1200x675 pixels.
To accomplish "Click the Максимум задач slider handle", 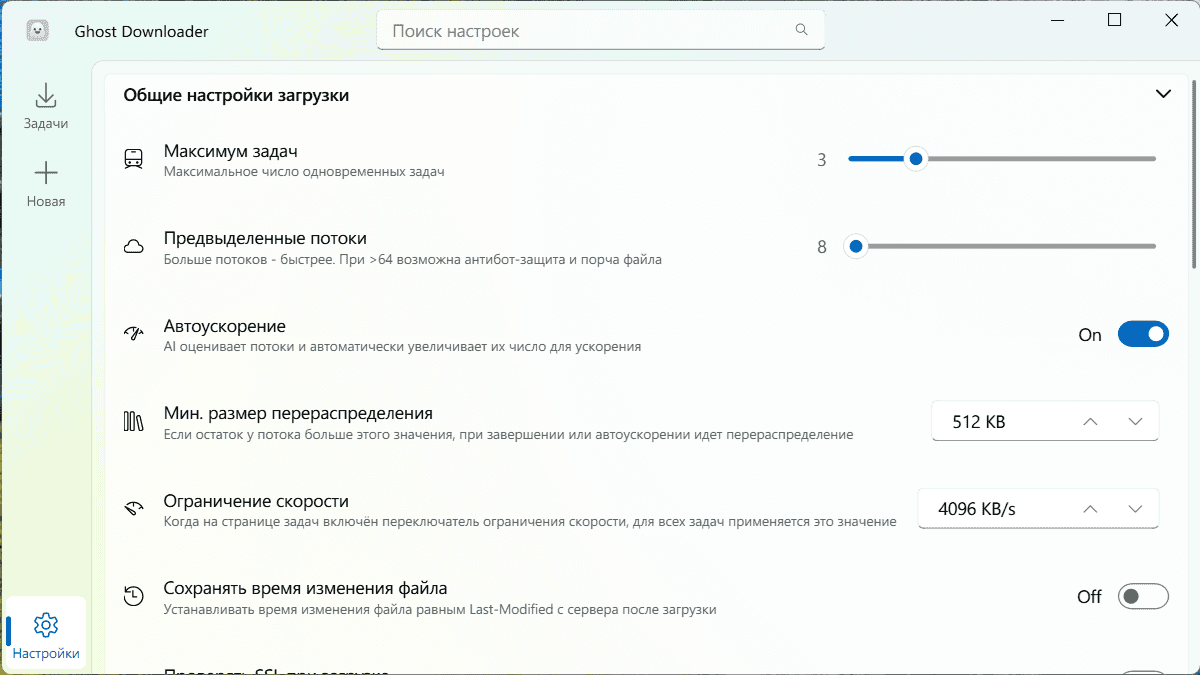I will (x=915, y=159).
